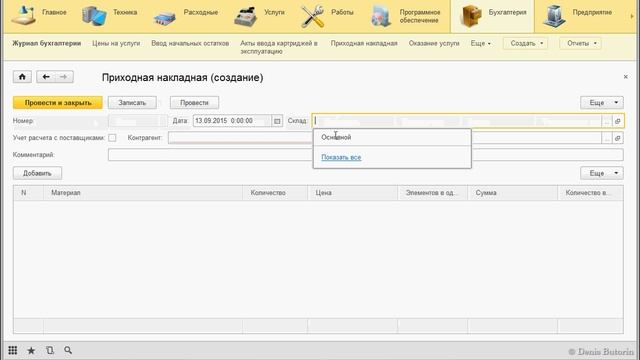Open Журнал бухгалтерии

coord(47,43)
